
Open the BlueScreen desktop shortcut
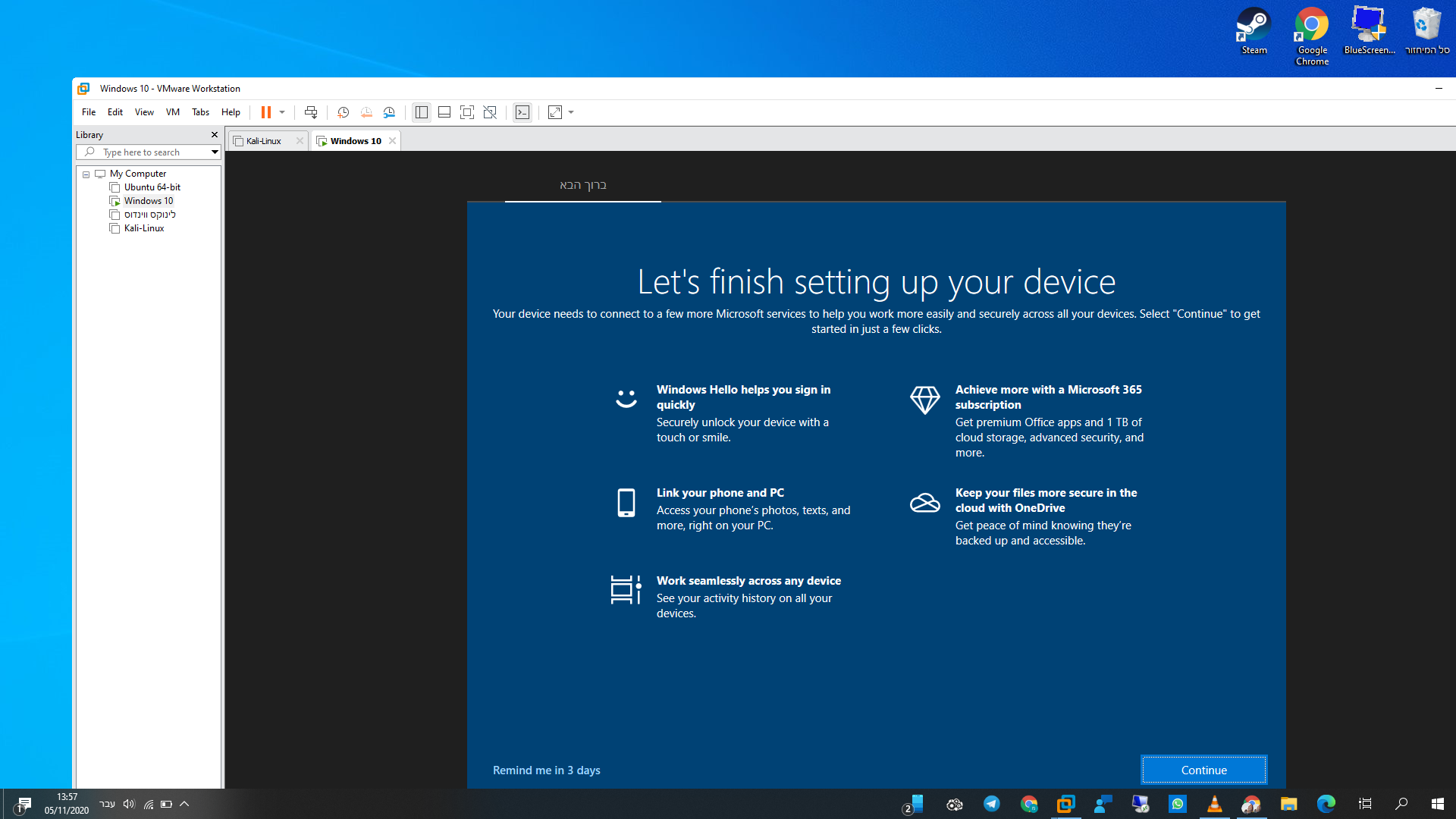point(1369,31)
